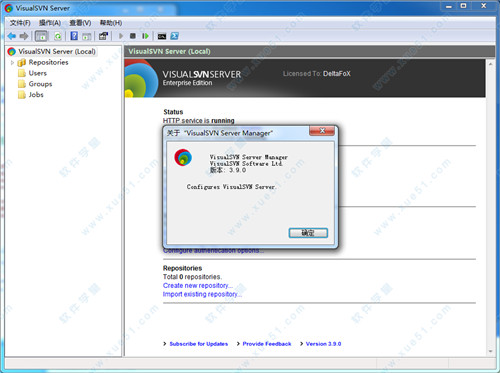Click the VisualSVN icon in the window title bar
This screenshot has width=500, height=373.
point(9,8)
